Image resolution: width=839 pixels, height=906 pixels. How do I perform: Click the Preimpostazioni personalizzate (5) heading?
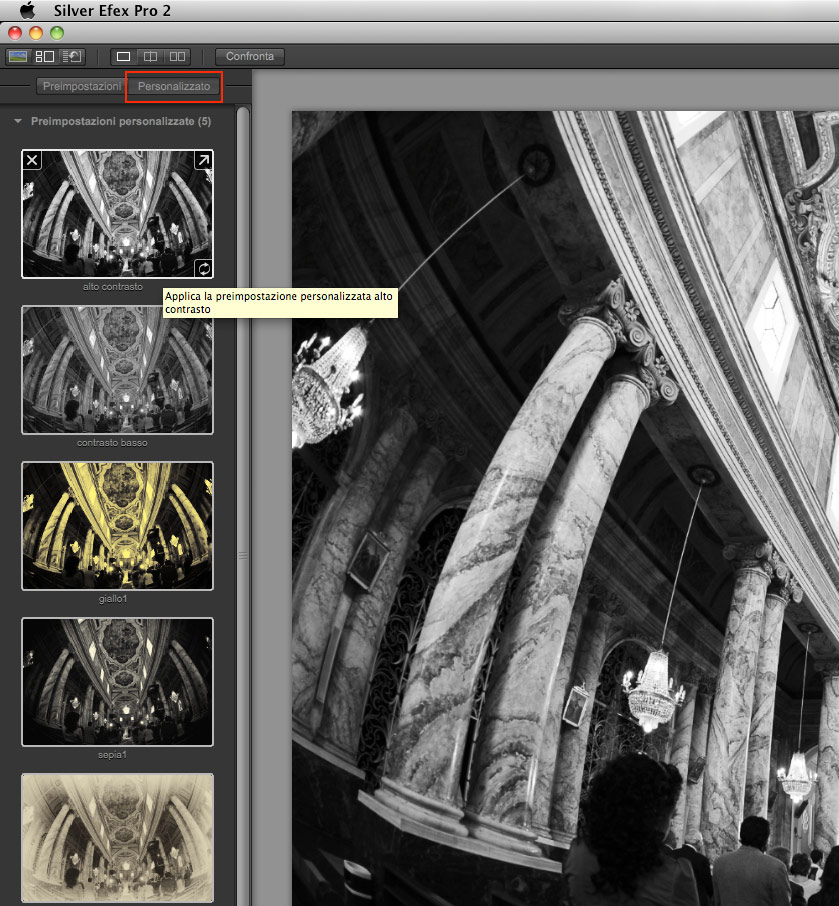tap(121, 121)
